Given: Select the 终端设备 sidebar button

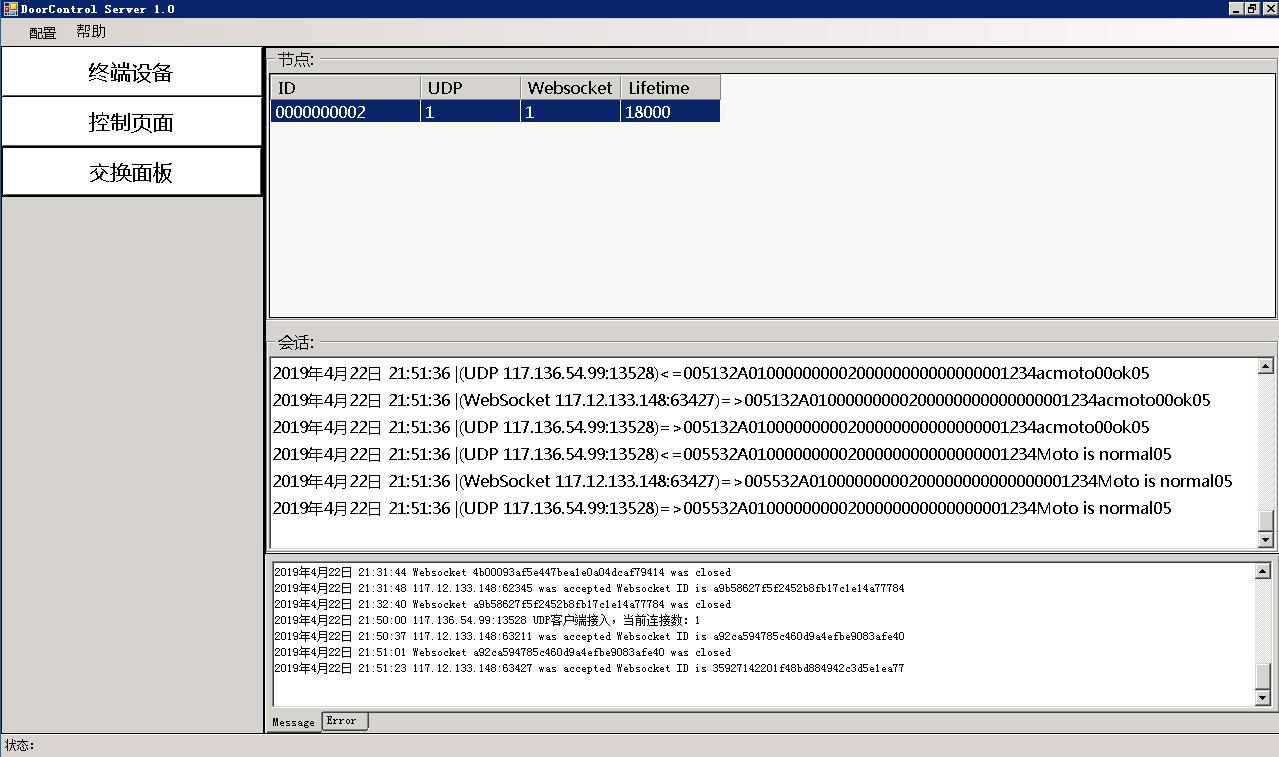Looking at the screenshot, I should tap(131, 72).
